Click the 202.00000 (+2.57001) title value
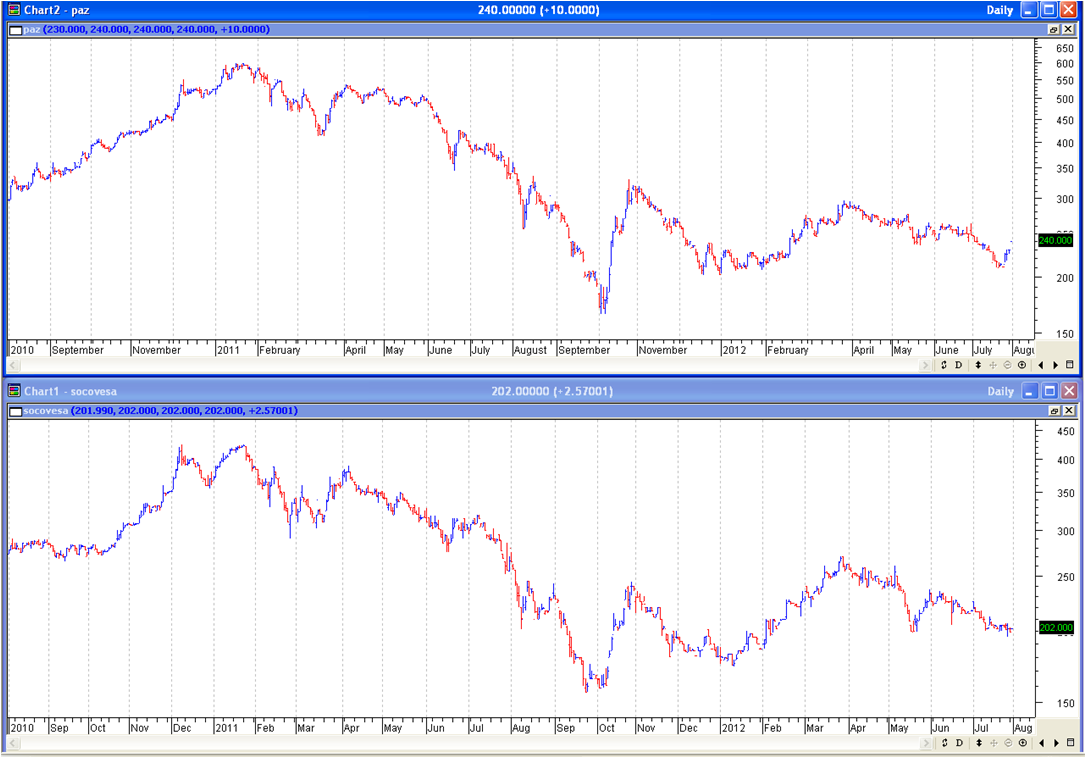Image resolution: width=1086 pixels, height=758 pixels. (x=552, y=391)
